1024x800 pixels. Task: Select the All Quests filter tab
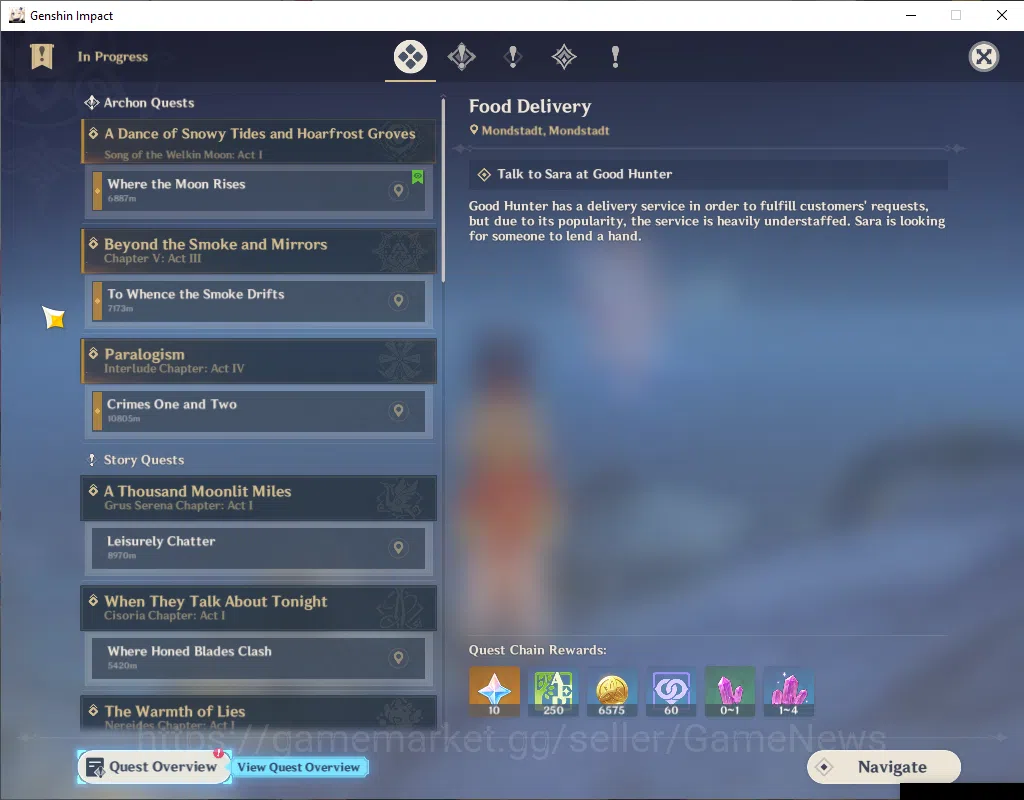(x=410, y=57)
